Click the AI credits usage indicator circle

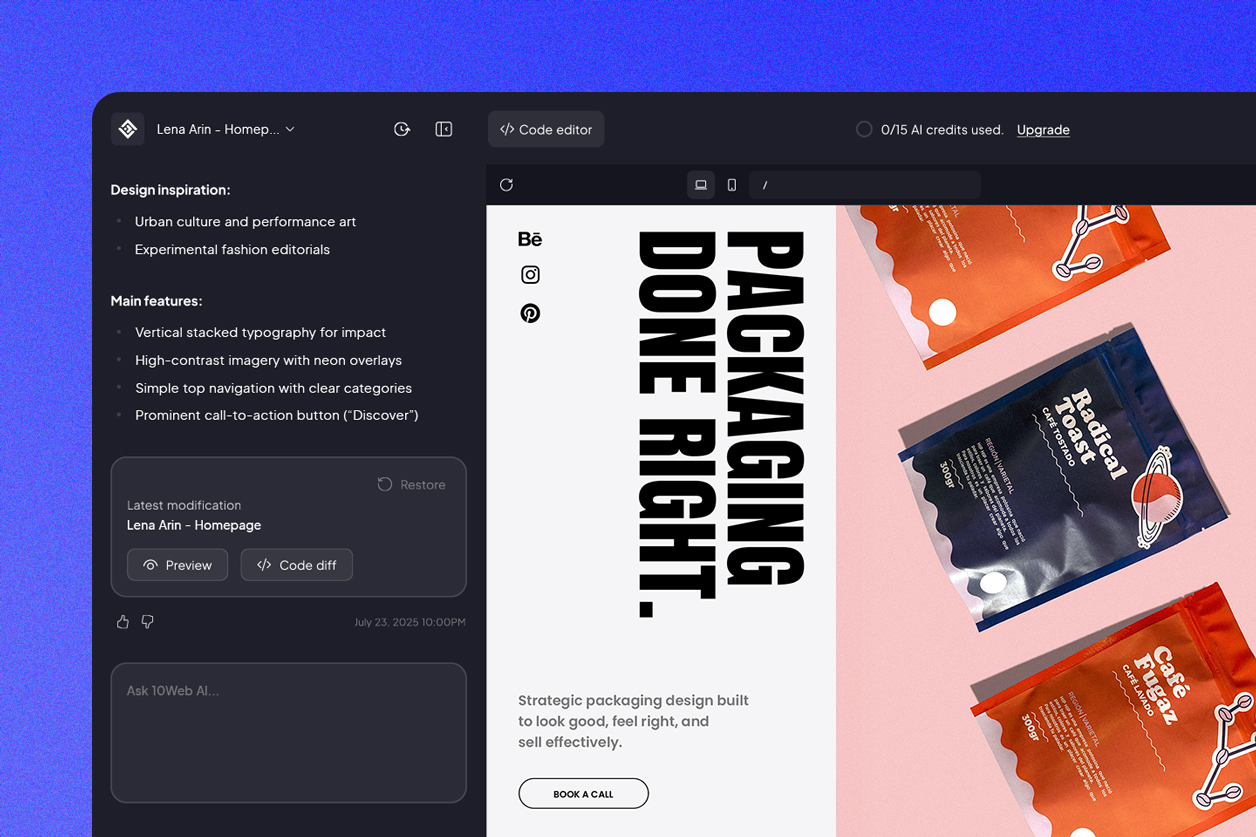[864, 129]
